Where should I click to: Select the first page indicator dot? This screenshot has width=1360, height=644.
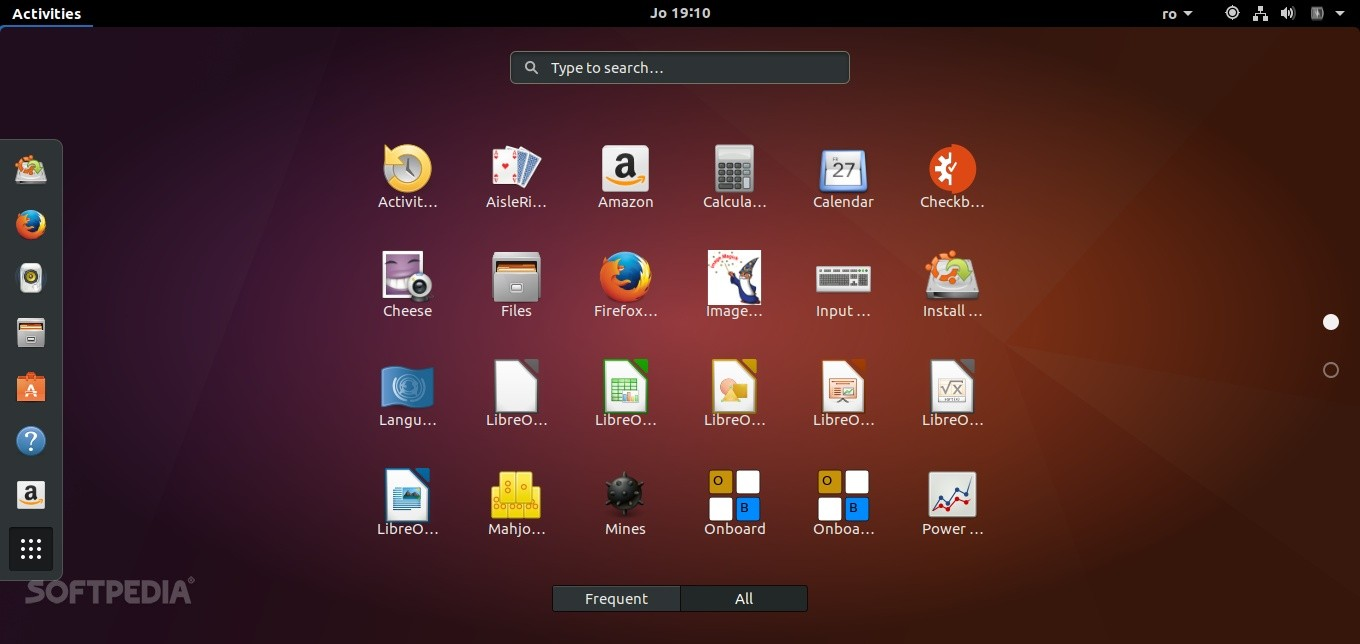[1331, 322]
